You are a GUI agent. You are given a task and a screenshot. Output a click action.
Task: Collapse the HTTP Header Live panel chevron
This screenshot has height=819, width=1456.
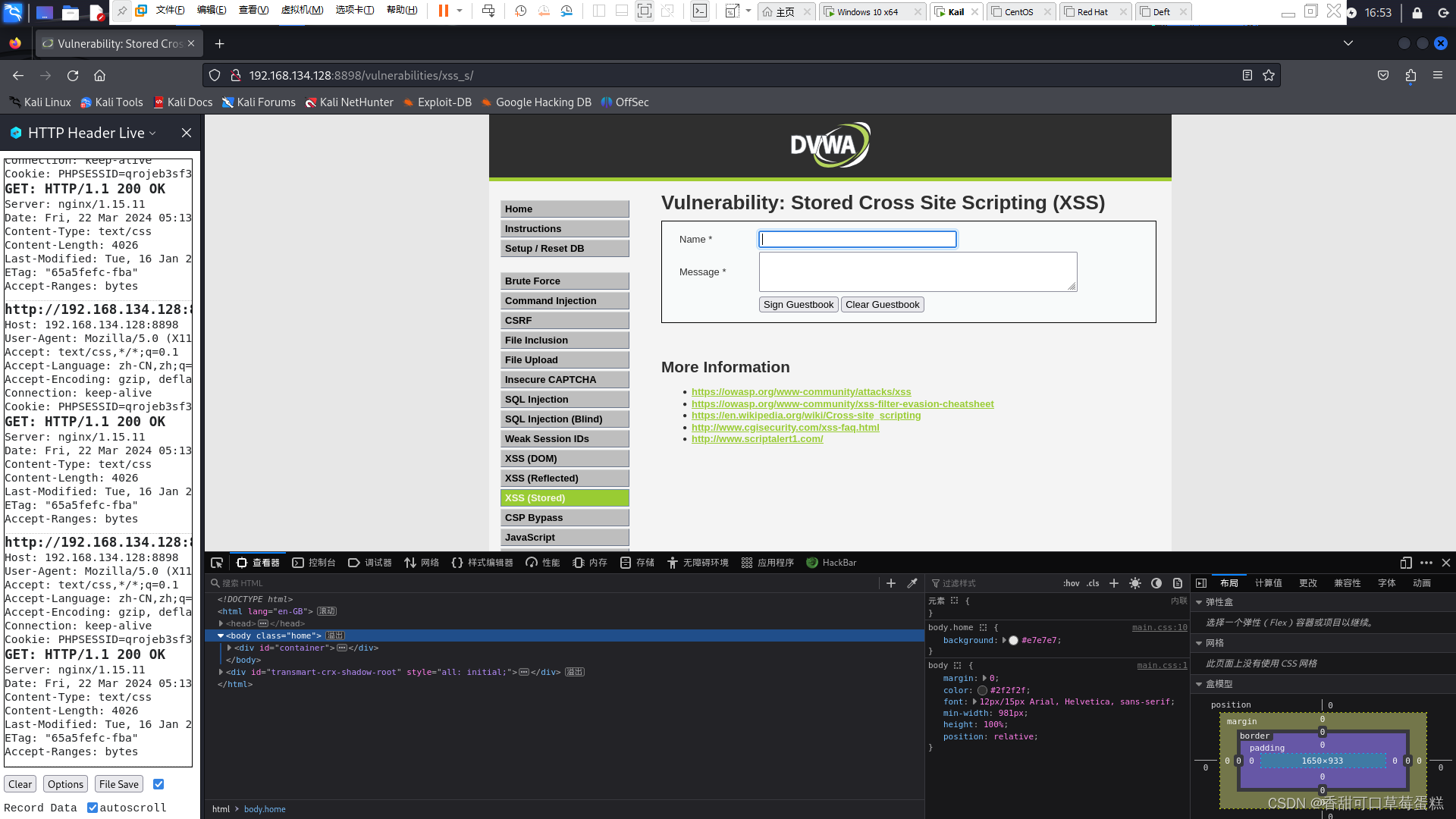pos(153,133)
